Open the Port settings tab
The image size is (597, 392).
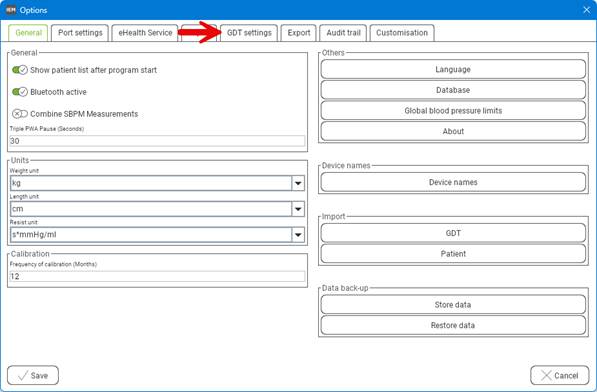[x=80, y=33]
